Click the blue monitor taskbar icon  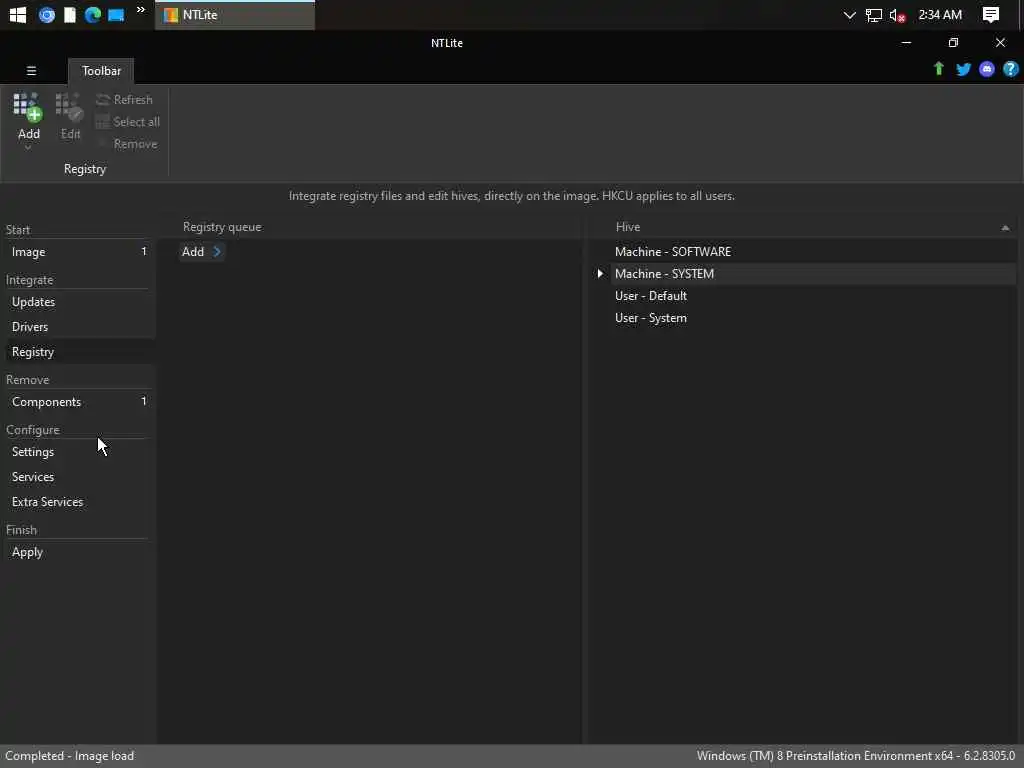pos(116,14)
